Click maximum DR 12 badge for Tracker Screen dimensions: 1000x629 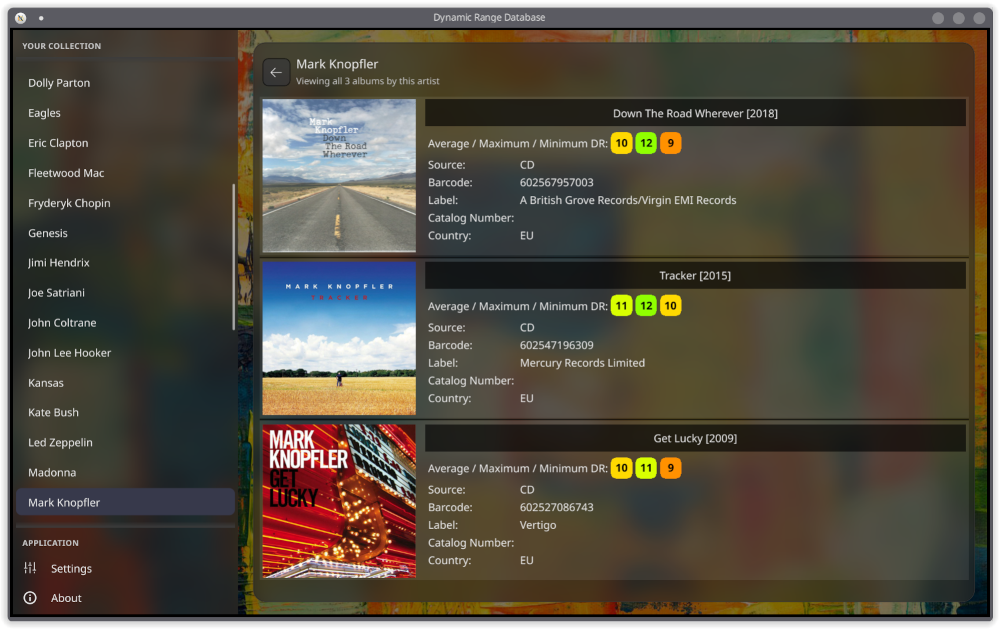646,306
